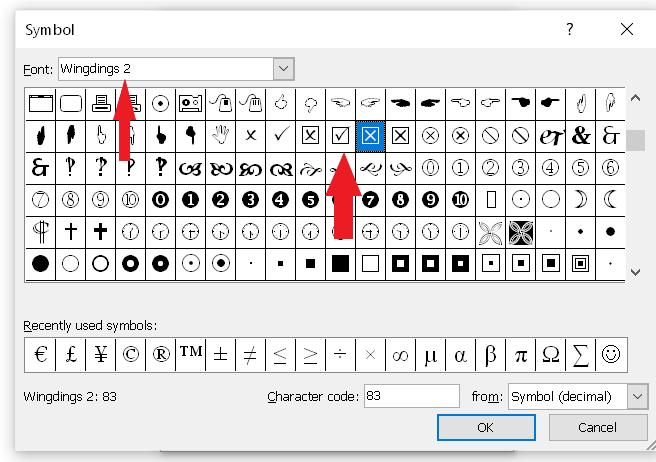The height and width of the screenshot is (462, 656).
Task: Choose the euro sign in recent symbols
Action: pyautogui.click(x=41, y=354)
